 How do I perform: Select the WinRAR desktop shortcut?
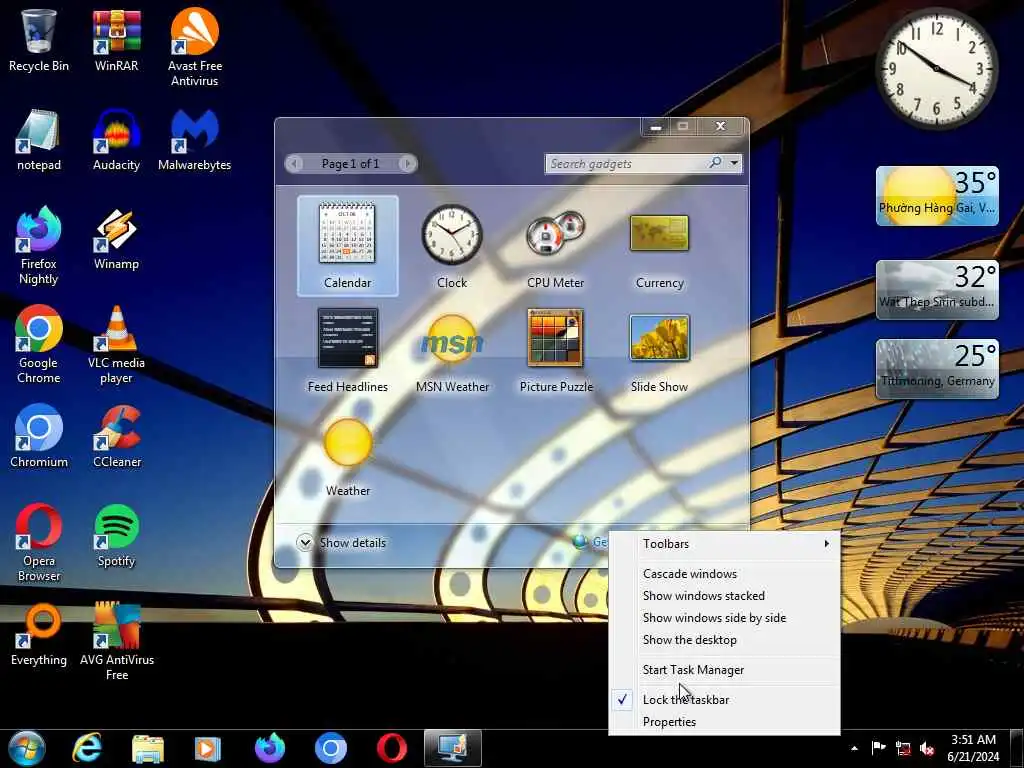116,39
